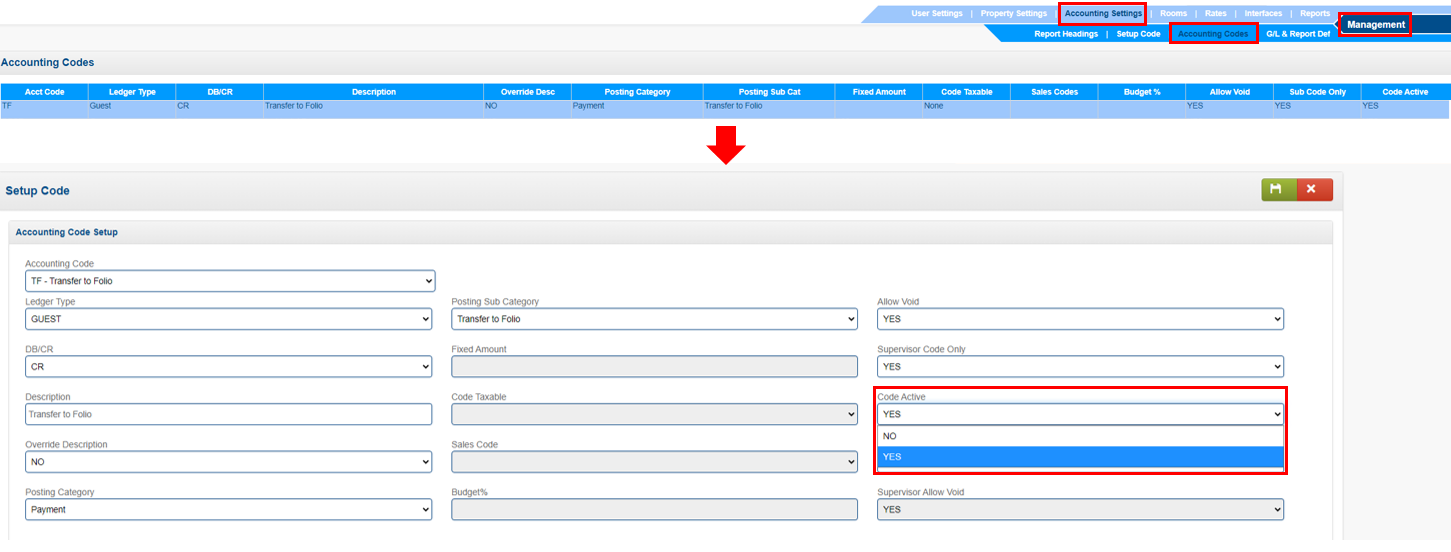Image resolution: width=1451 pixels, height=552 pixels.
Task: Open G/L & Report Def submenu
Action: pyautogui.click(x=1298, y=34)
